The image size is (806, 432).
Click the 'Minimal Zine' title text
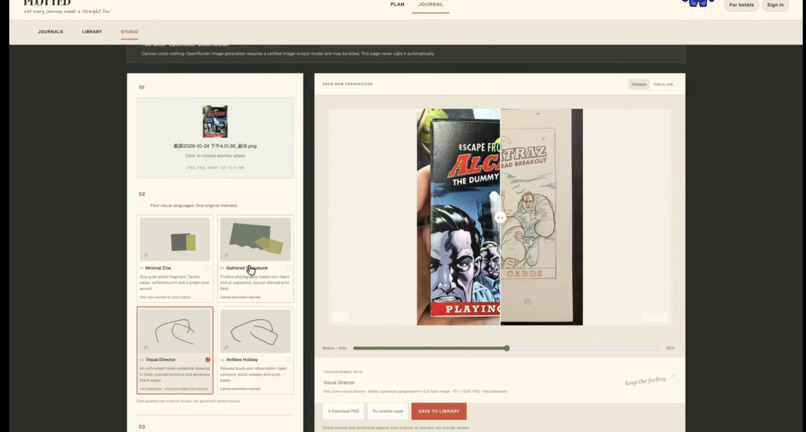[x=158, y=268]
